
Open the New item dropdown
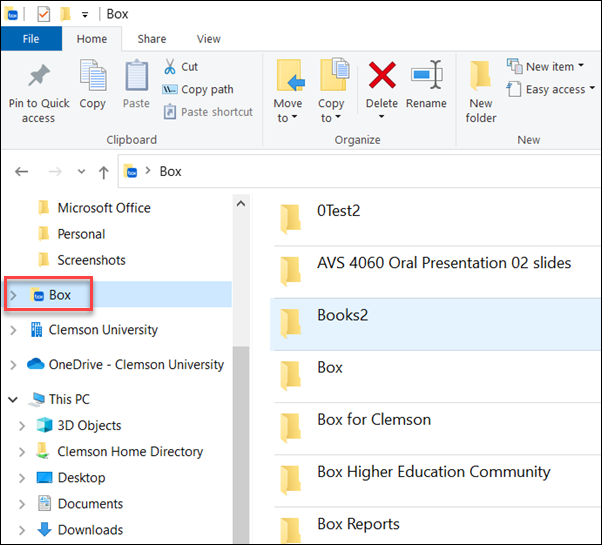(546, 66)
